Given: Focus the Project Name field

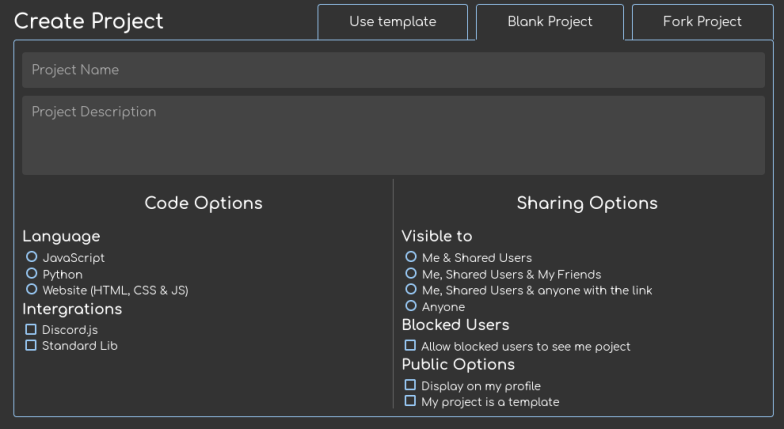Looking at the screenshot, I should [x=393, y=70].
